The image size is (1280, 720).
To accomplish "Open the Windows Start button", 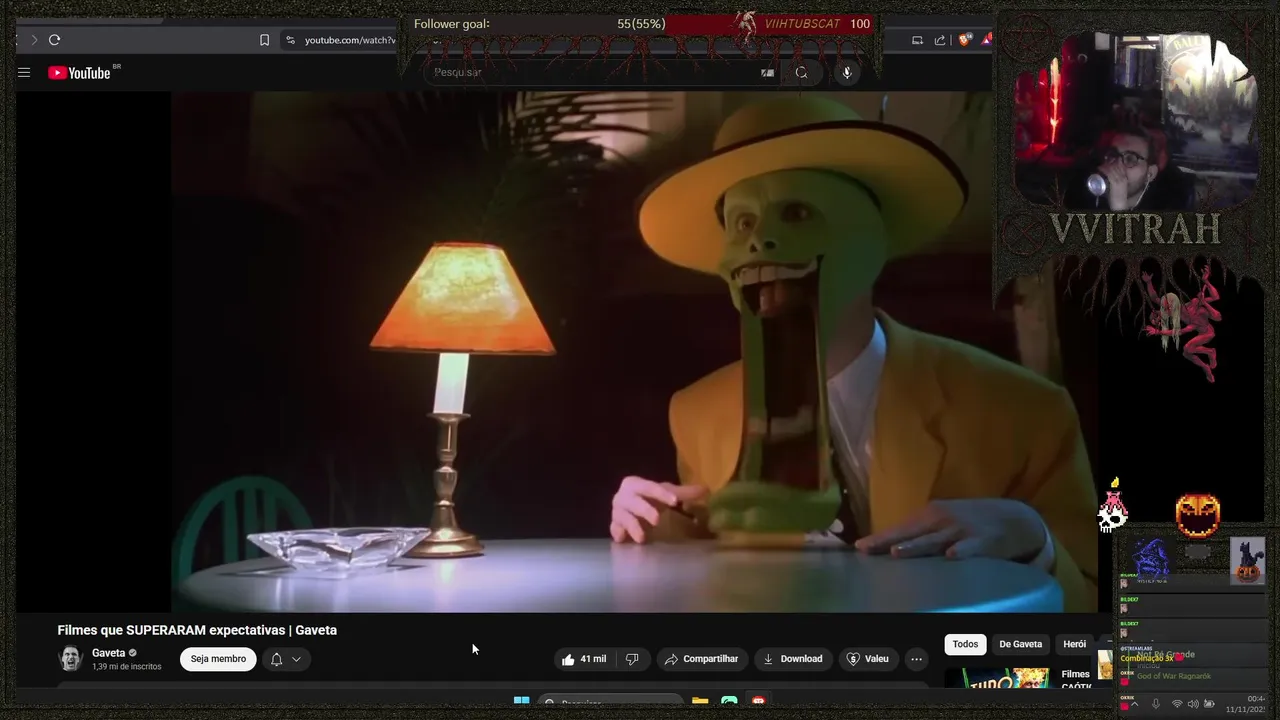I will click(x=521, y=701).
